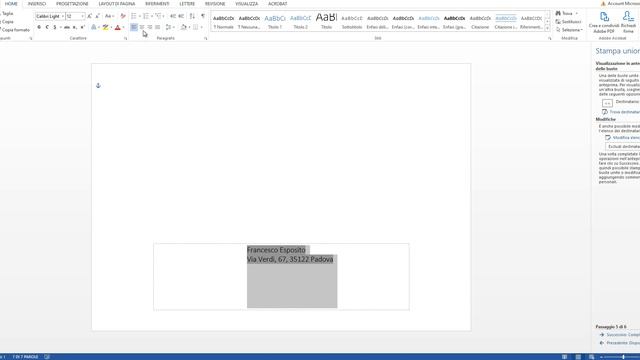Screen dimensions: 640x360
Task: Apply the Titolo 1 style
Action: [275, 22]
